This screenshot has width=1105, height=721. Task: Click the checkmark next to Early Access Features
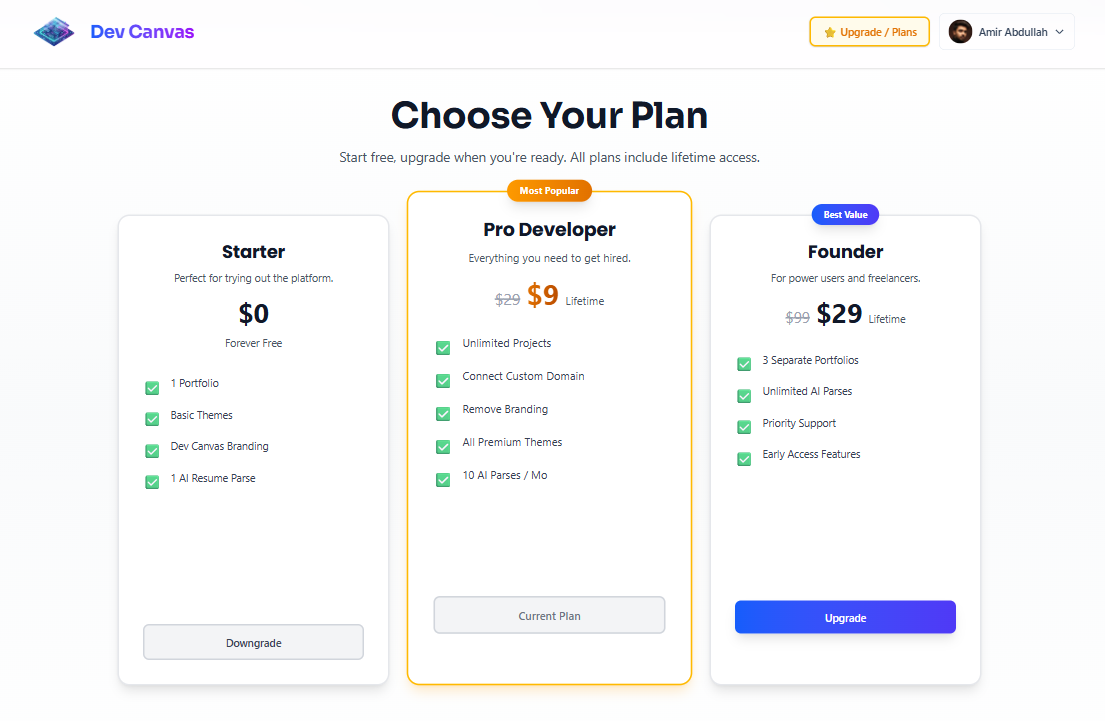point(744,458)
